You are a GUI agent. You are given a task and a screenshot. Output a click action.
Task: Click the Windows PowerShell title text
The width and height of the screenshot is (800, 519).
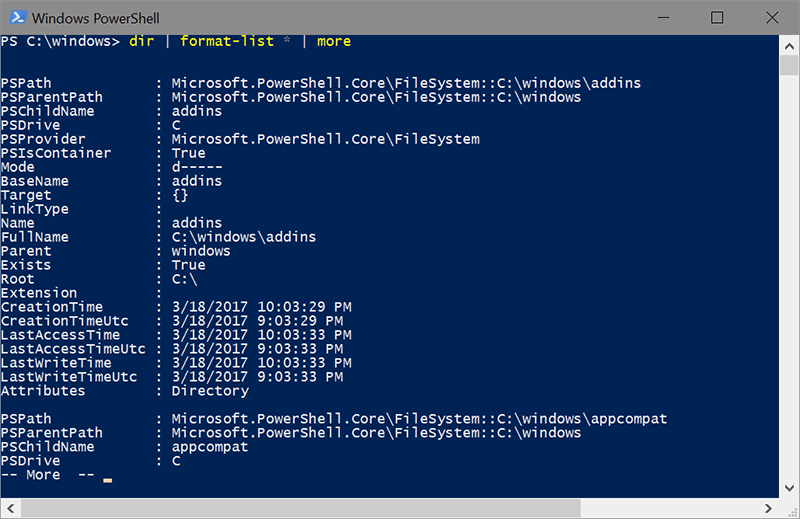click(96, 17)
